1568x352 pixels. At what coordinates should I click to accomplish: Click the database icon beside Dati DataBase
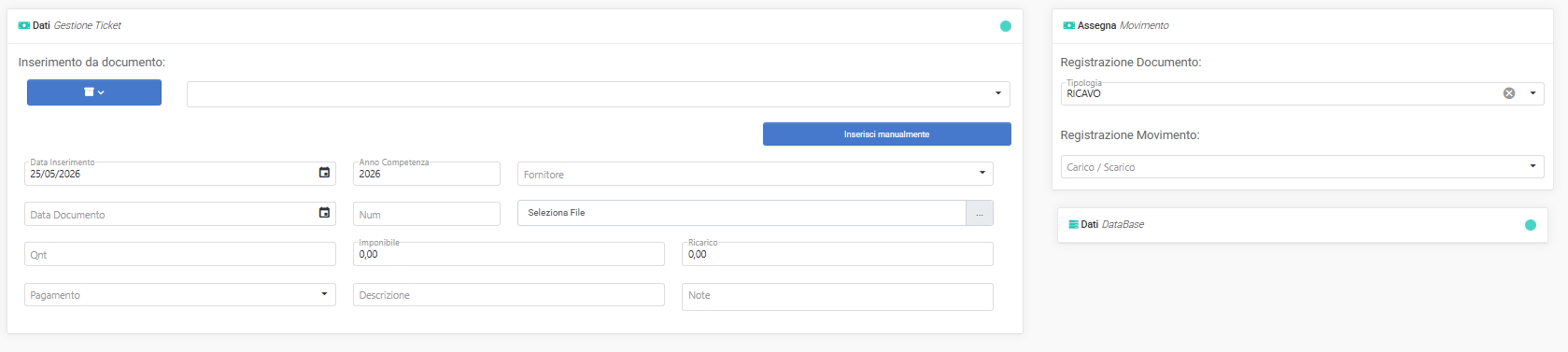pos(1074,224)
